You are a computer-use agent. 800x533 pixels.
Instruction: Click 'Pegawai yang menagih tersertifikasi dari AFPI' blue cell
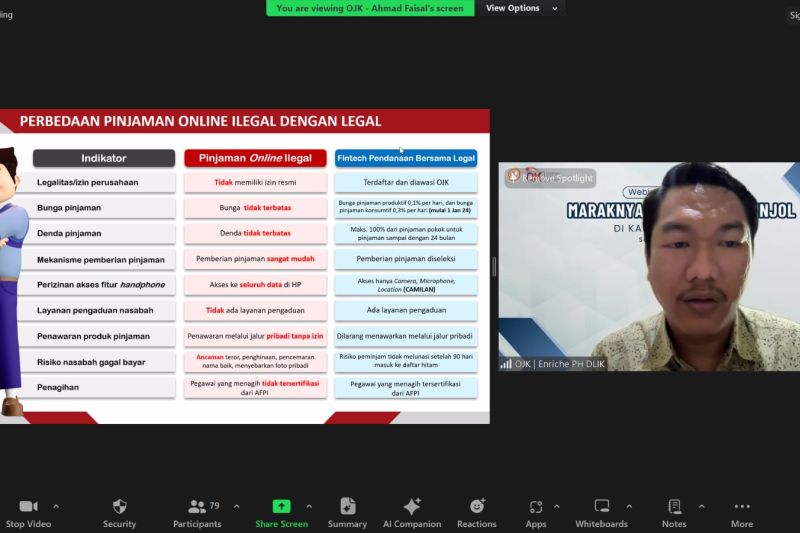pyautogui.click(x=406, y=388)
